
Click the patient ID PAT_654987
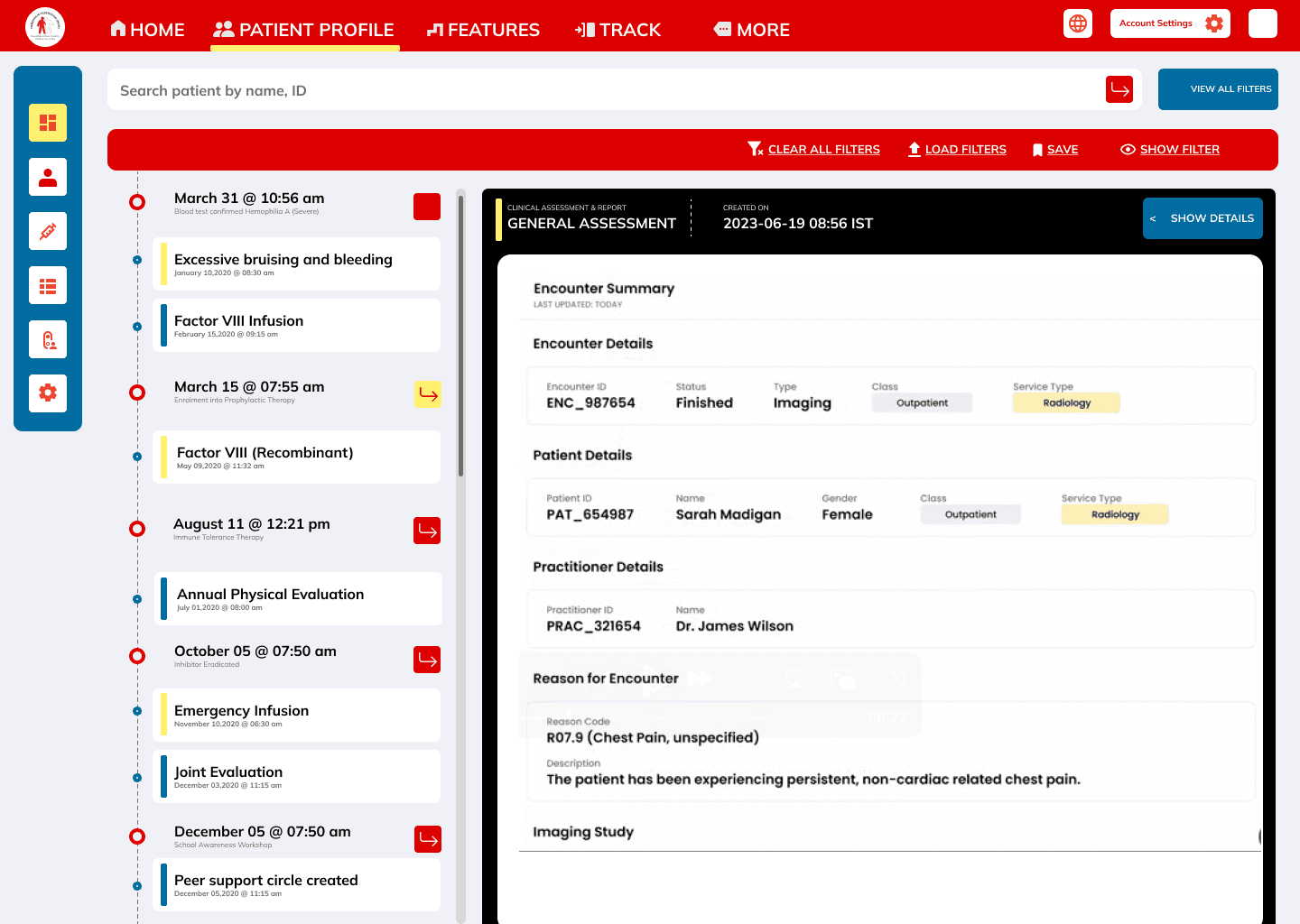click(x=590, y=514)
